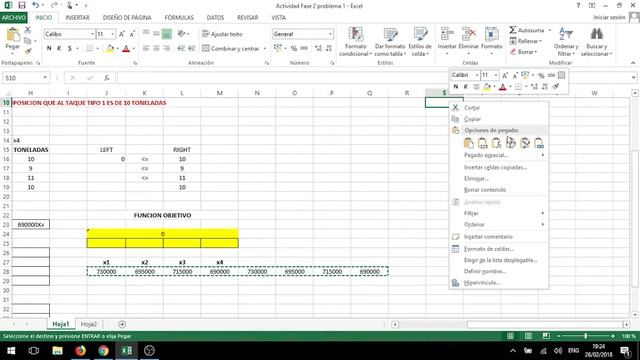Click Borrar contenido in context menu
The image size is (640, 360).
[485, 190]
